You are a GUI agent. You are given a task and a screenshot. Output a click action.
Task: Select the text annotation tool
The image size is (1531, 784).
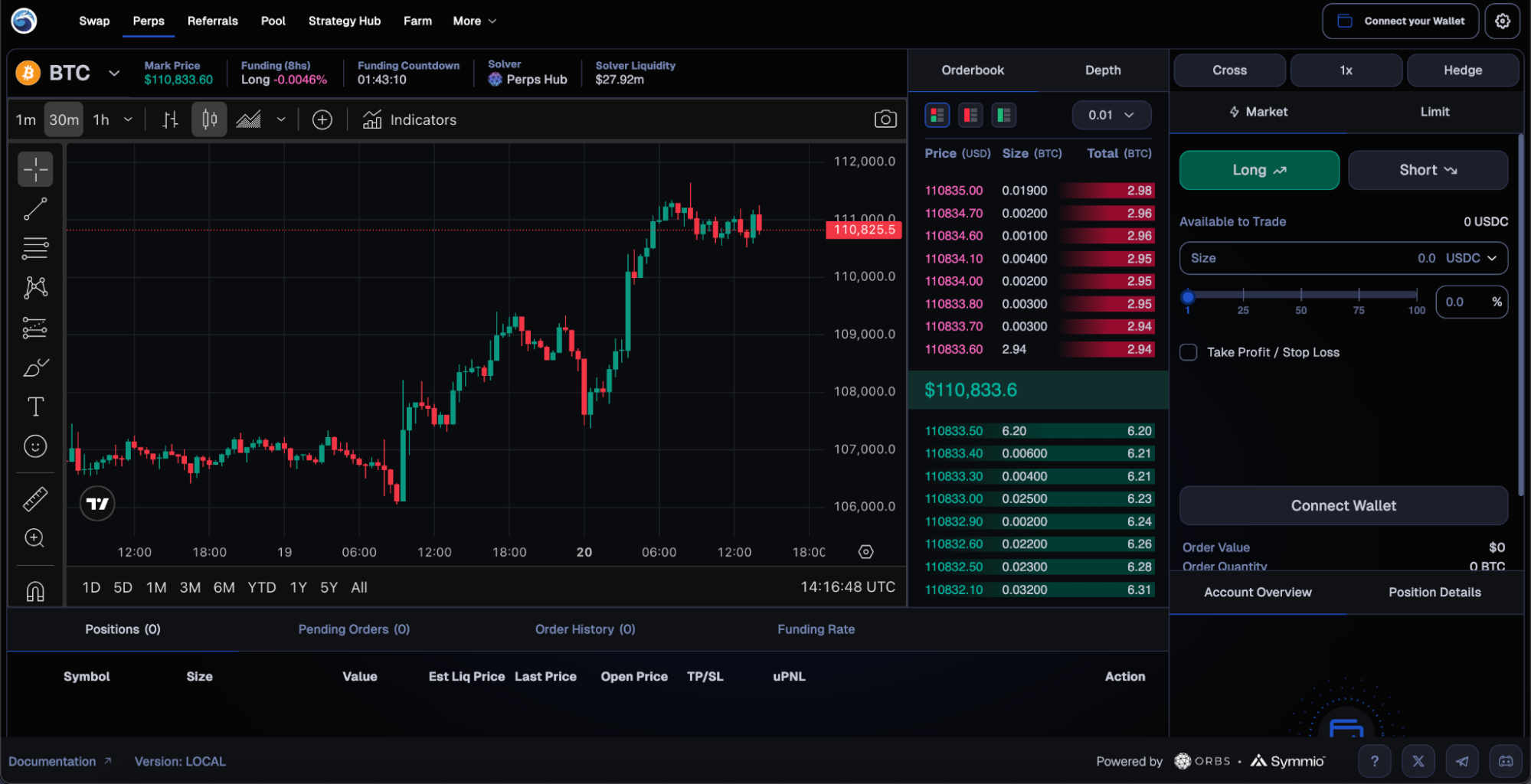35,407
